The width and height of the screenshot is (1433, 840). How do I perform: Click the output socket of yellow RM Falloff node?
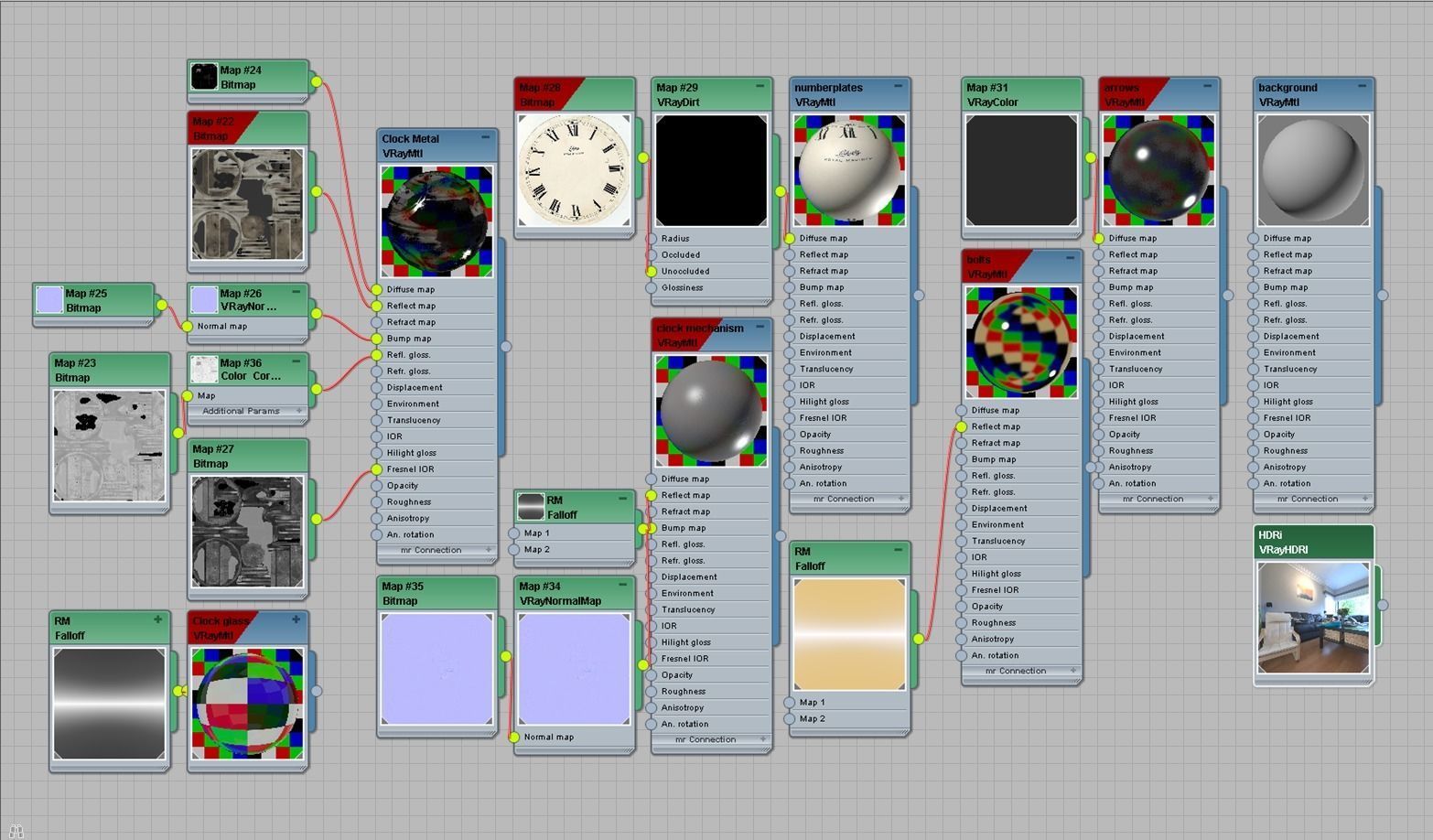[x=918, y=639]
